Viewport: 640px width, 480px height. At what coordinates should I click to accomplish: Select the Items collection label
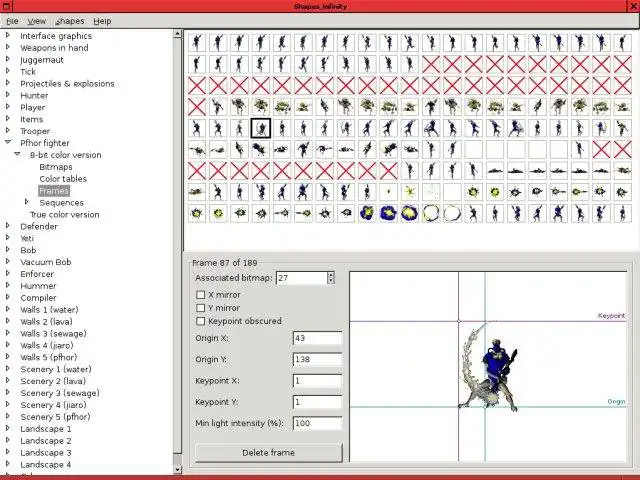pyautogui.click(x=31, y=119)
